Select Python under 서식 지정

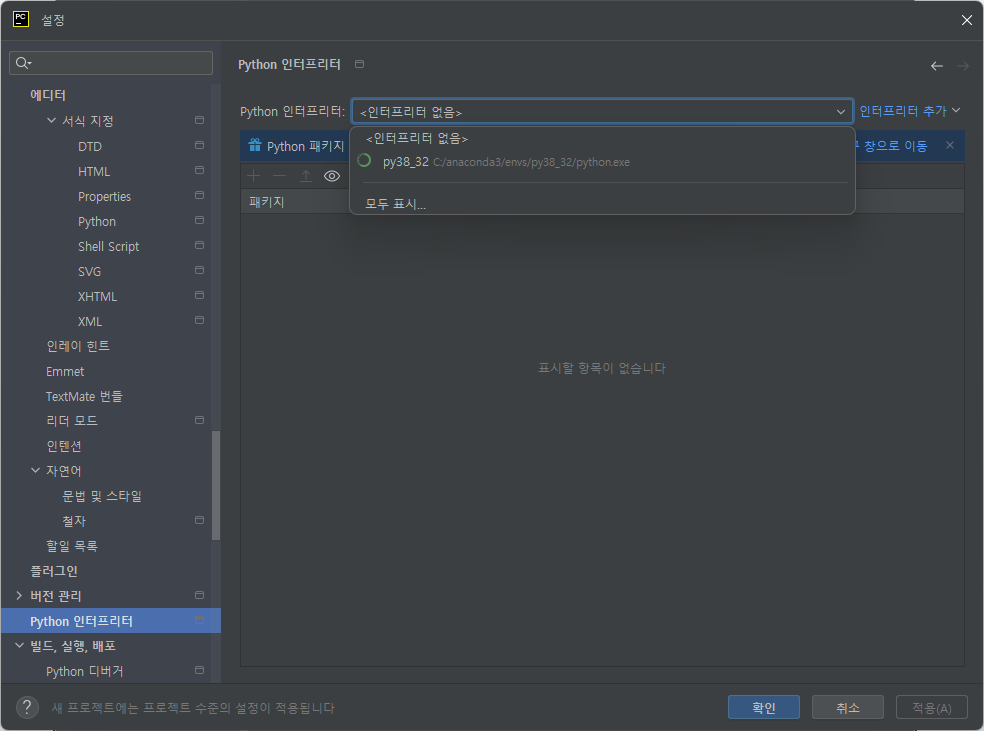[97, 221]
